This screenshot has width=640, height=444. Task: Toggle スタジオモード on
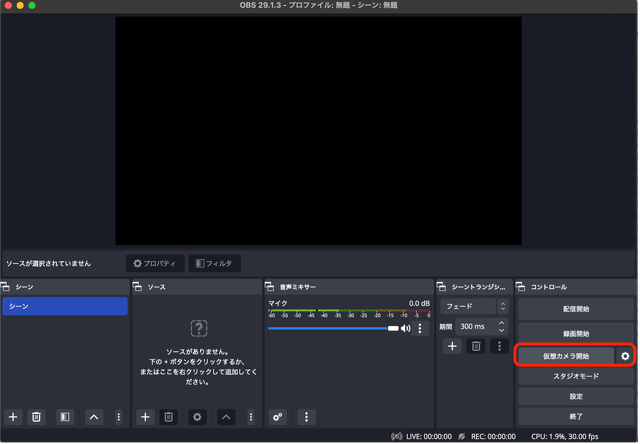pyautogui.click(x=576, y=377)
